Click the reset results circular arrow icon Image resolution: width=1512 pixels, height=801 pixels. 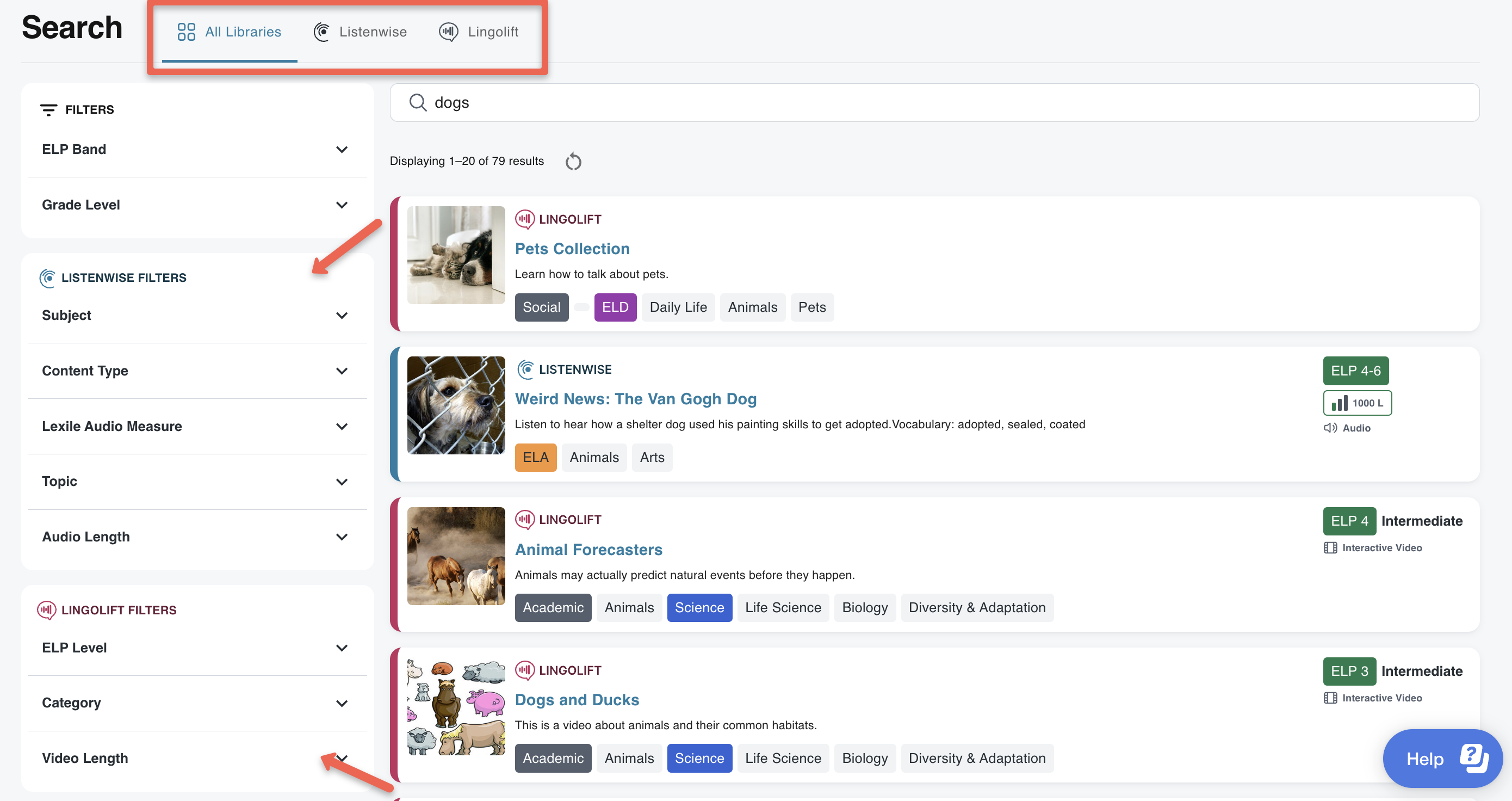coord(573,162)
